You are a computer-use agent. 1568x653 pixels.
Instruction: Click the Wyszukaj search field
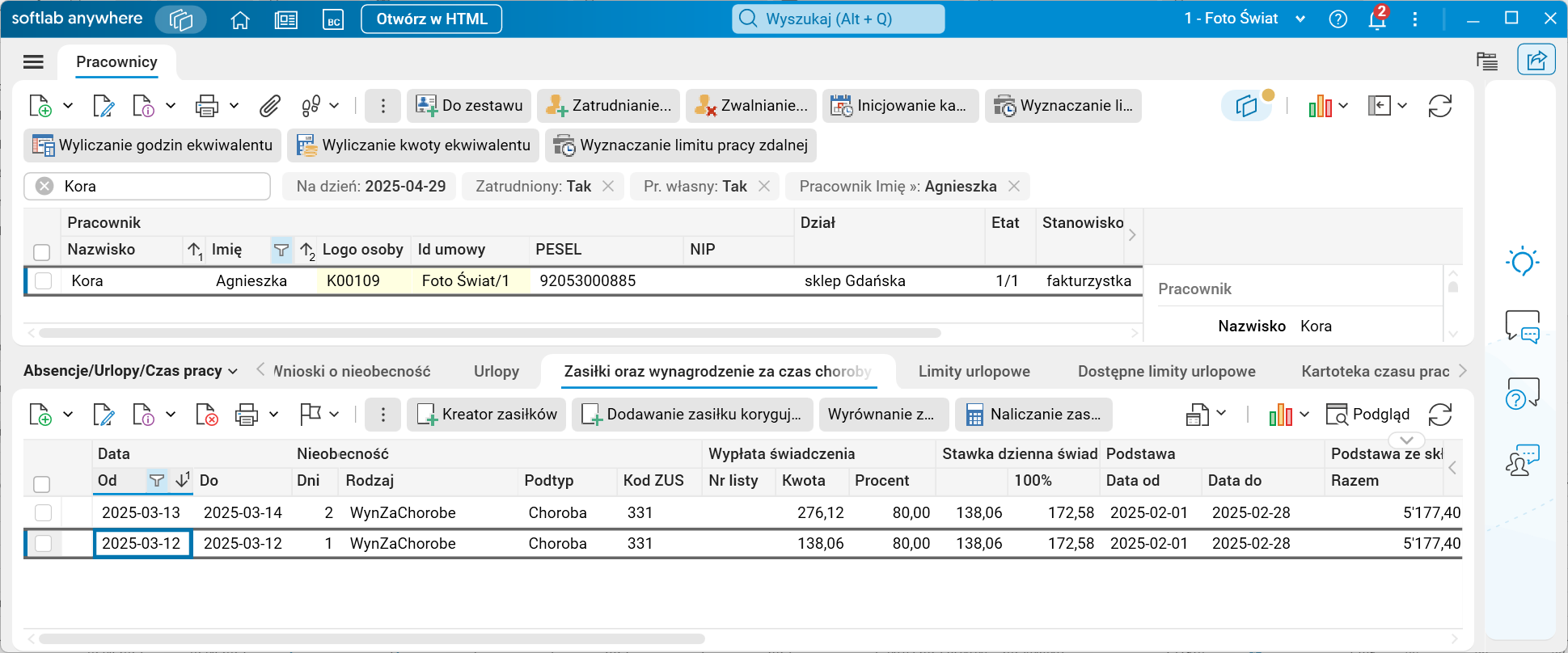click(x=839, y=19)
